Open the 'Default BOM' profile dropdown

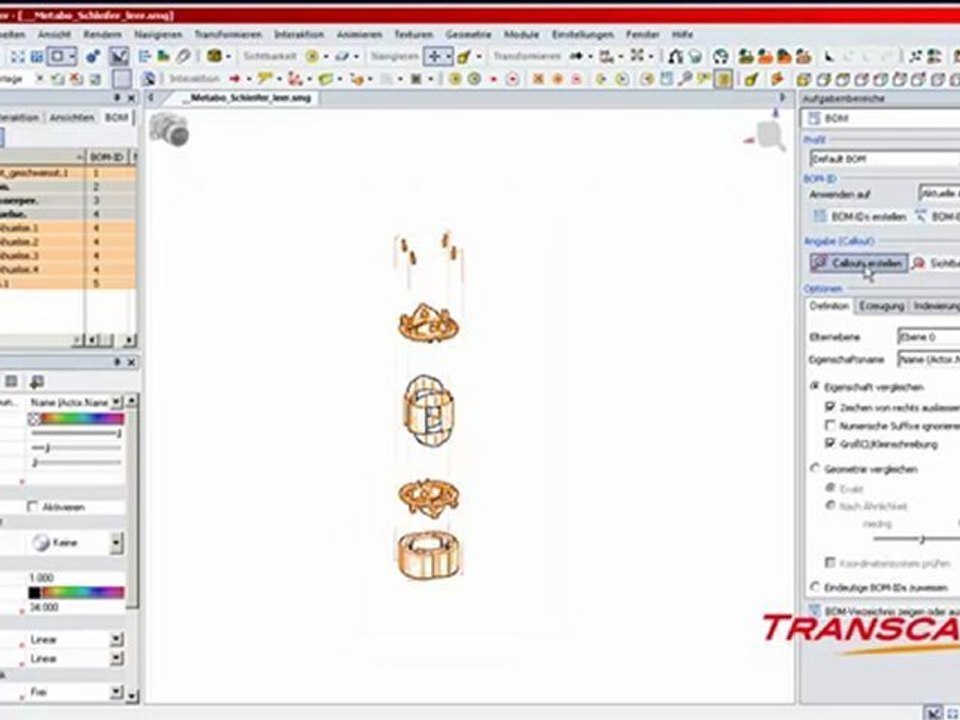[884, 159]
